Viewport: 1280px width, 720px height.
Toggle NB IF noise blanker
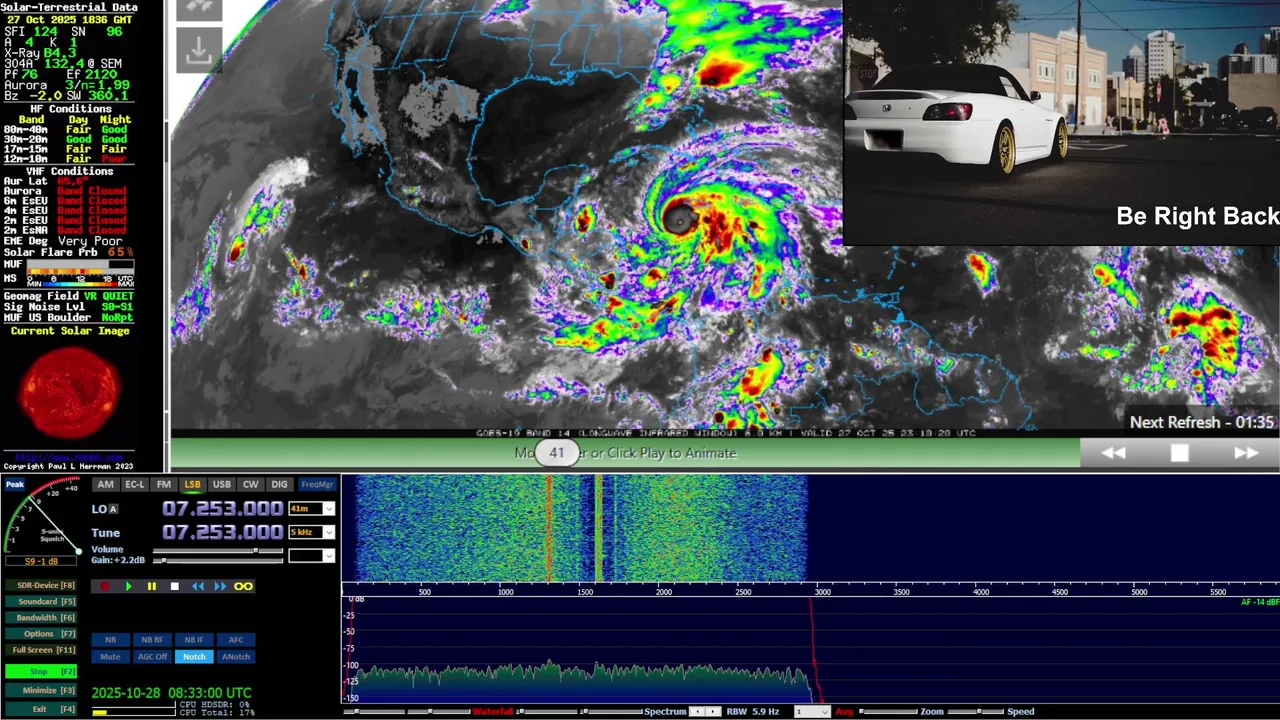(194, 640)
